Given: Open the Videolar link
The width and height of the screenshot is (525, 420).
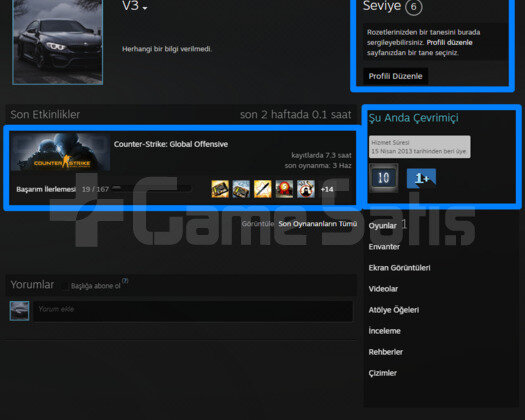Looking at the screenshot, I should [383, 289].
